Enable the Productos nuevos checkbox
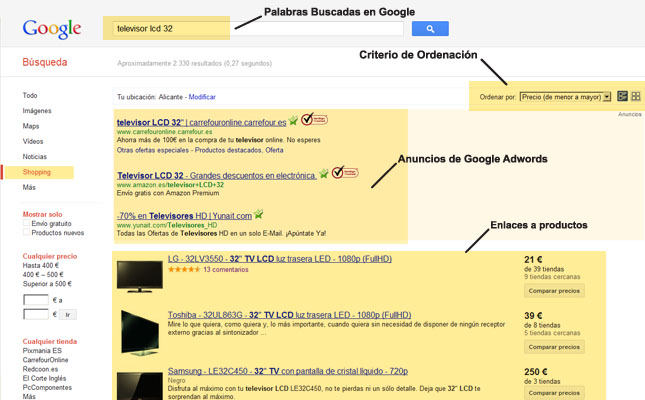 coord(26,232)
